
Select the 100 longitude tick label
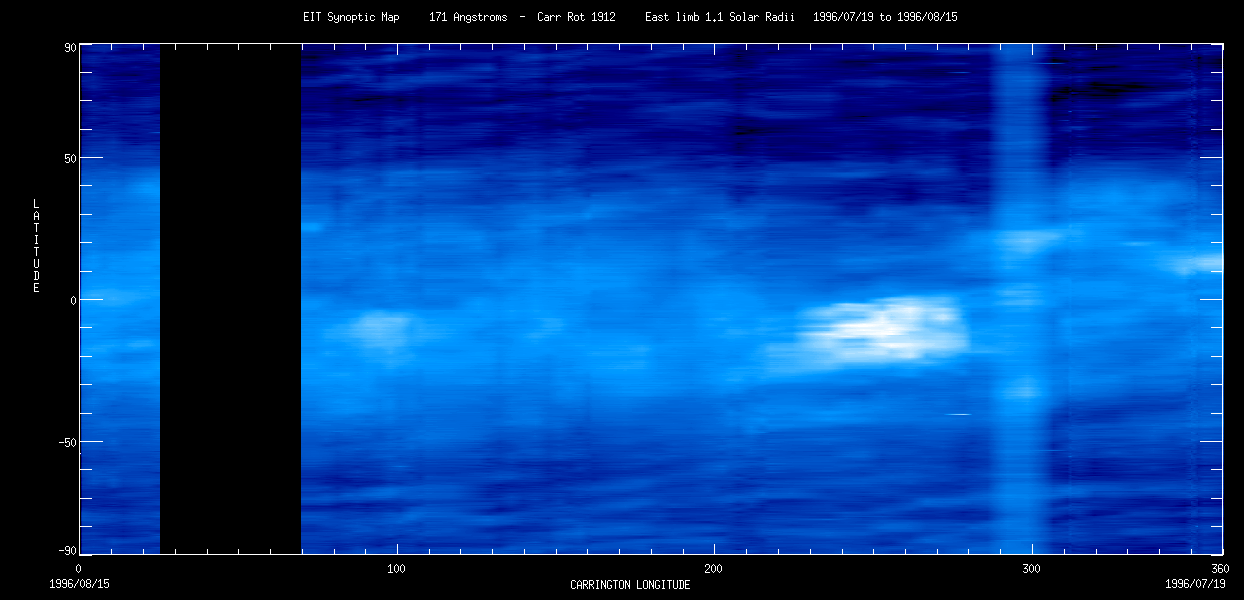point(396,569)
